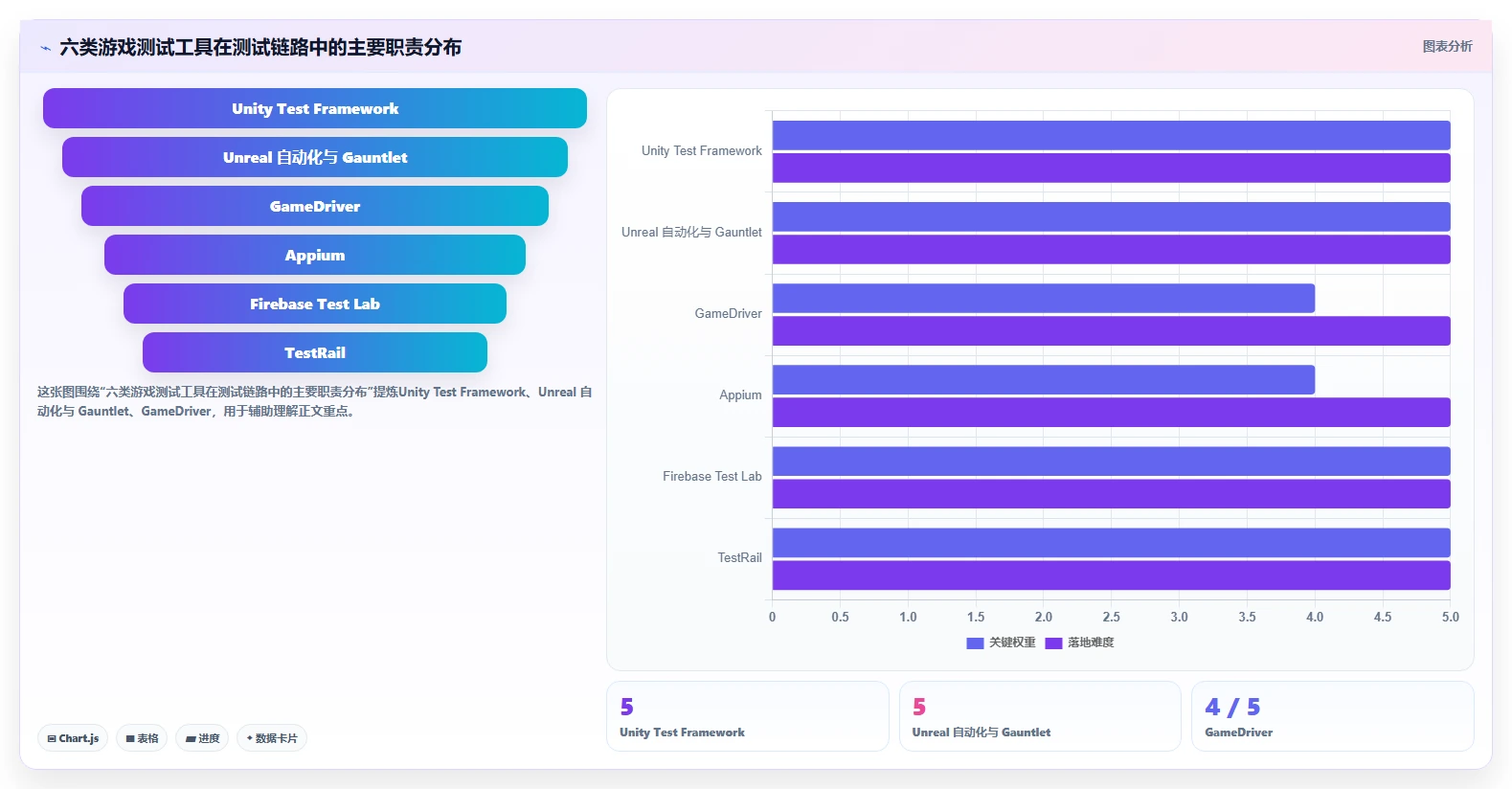Select the Unity Test Framework funnel bar
The image size is (1512, 789).
315,108
